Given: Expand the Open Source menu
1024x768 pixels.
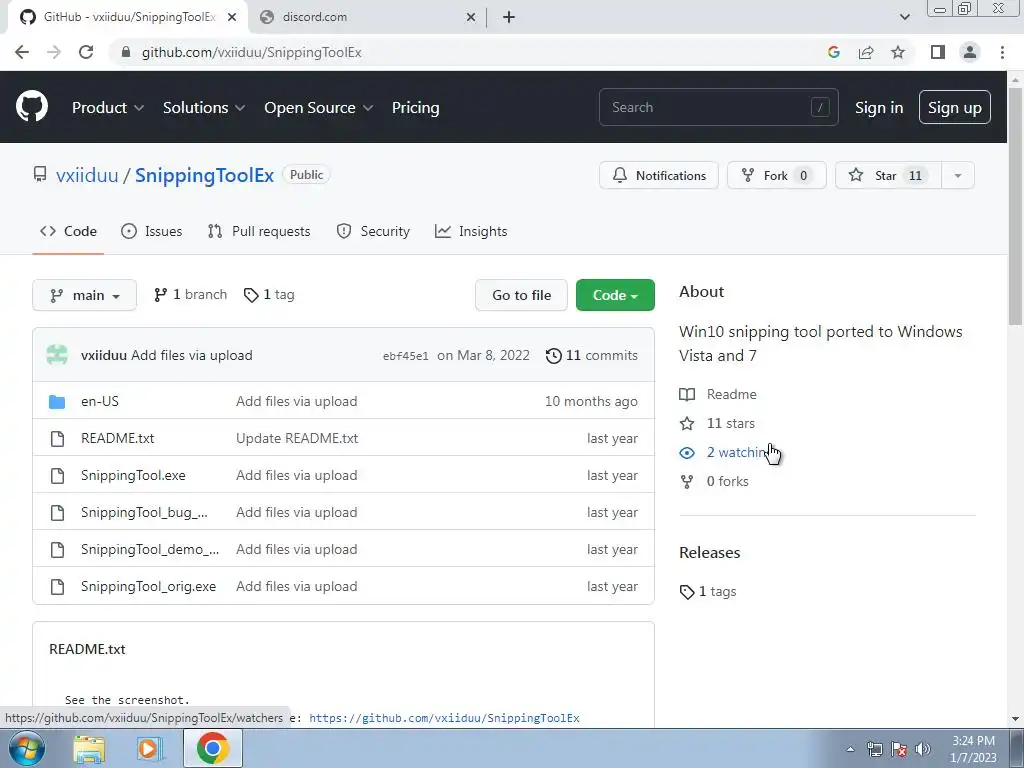Looking at the screenshot, I should click(x=319, y=108).
